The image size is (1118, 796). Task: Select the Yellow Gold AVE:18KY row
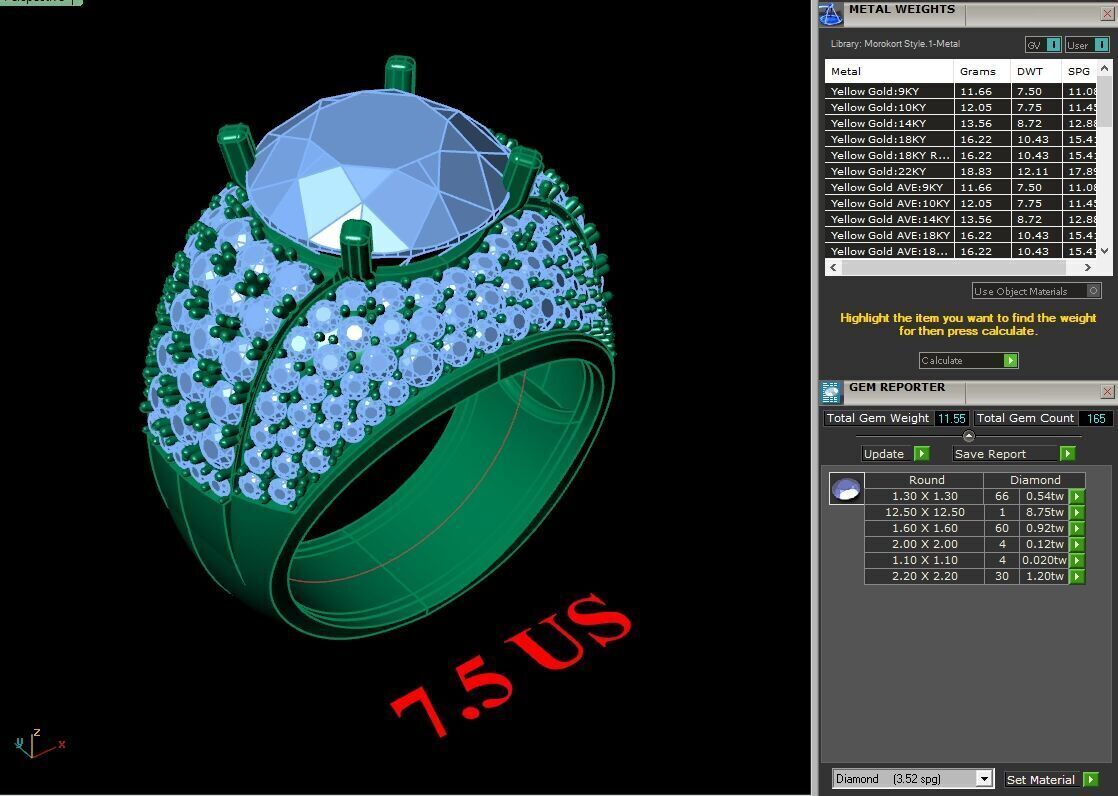(x=960, y=235)
